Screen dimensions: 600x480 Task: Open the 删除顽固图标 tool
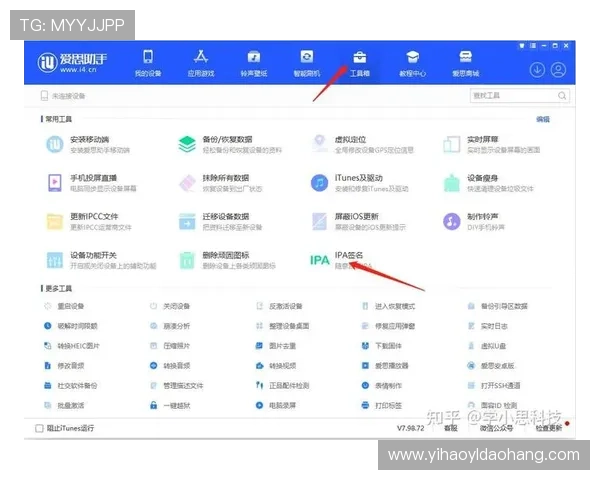pos(227,260)
